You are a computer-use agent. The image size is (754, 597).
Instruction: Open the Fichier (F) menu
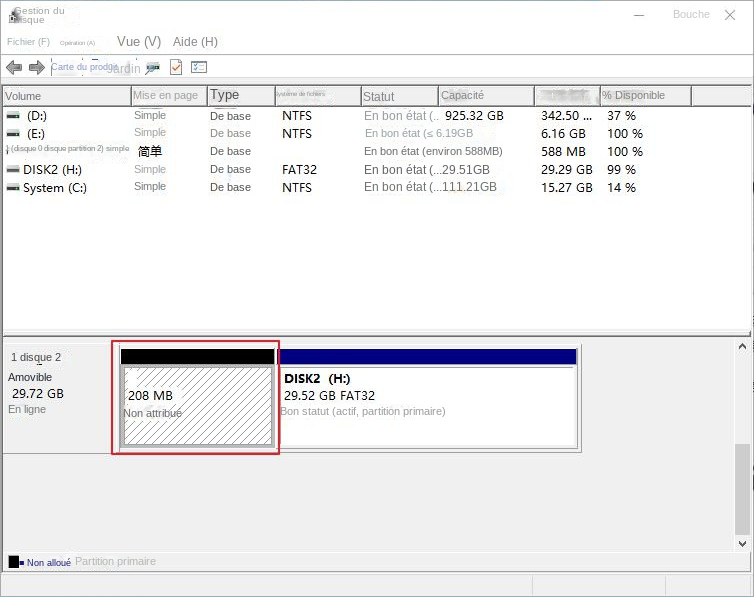coord(28,42)
